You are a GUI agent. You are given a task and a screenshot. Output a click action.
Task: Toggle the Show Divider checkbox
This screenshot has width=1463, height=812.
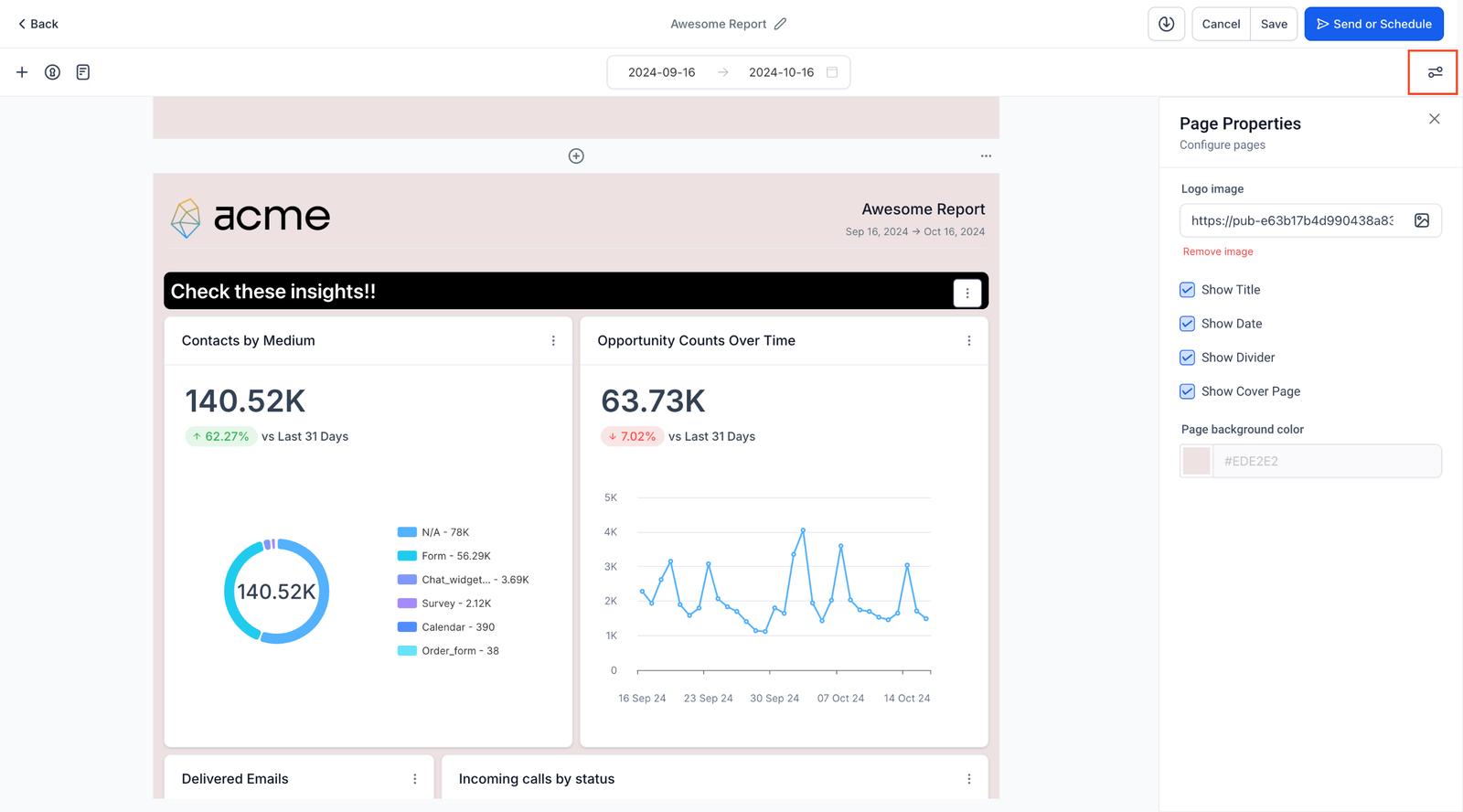point(1187,358)
